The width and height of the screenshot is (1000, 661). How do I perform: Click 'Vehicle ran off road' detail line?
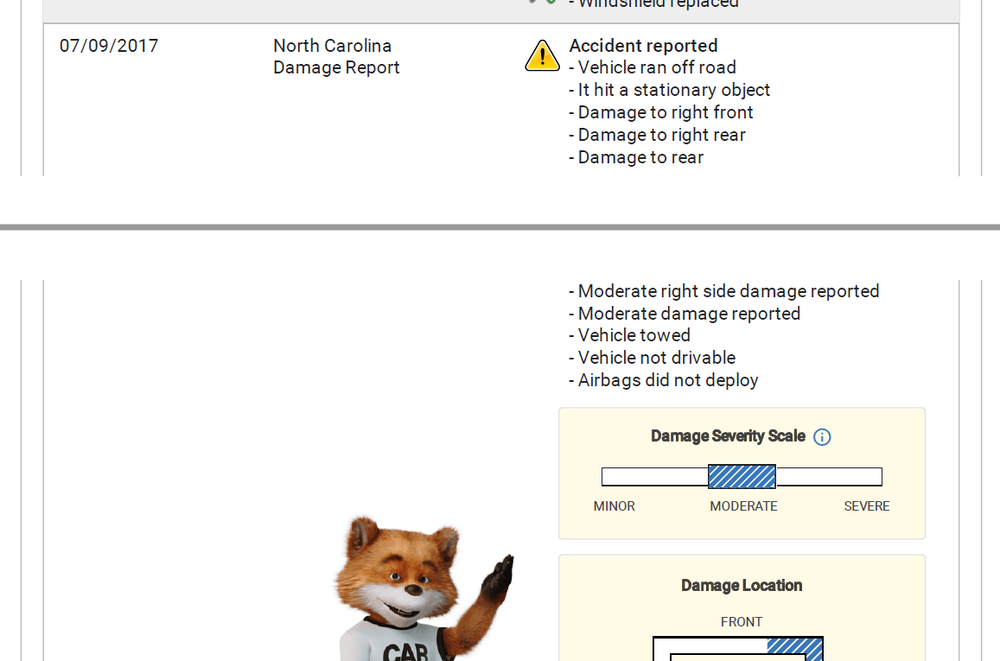656,68
